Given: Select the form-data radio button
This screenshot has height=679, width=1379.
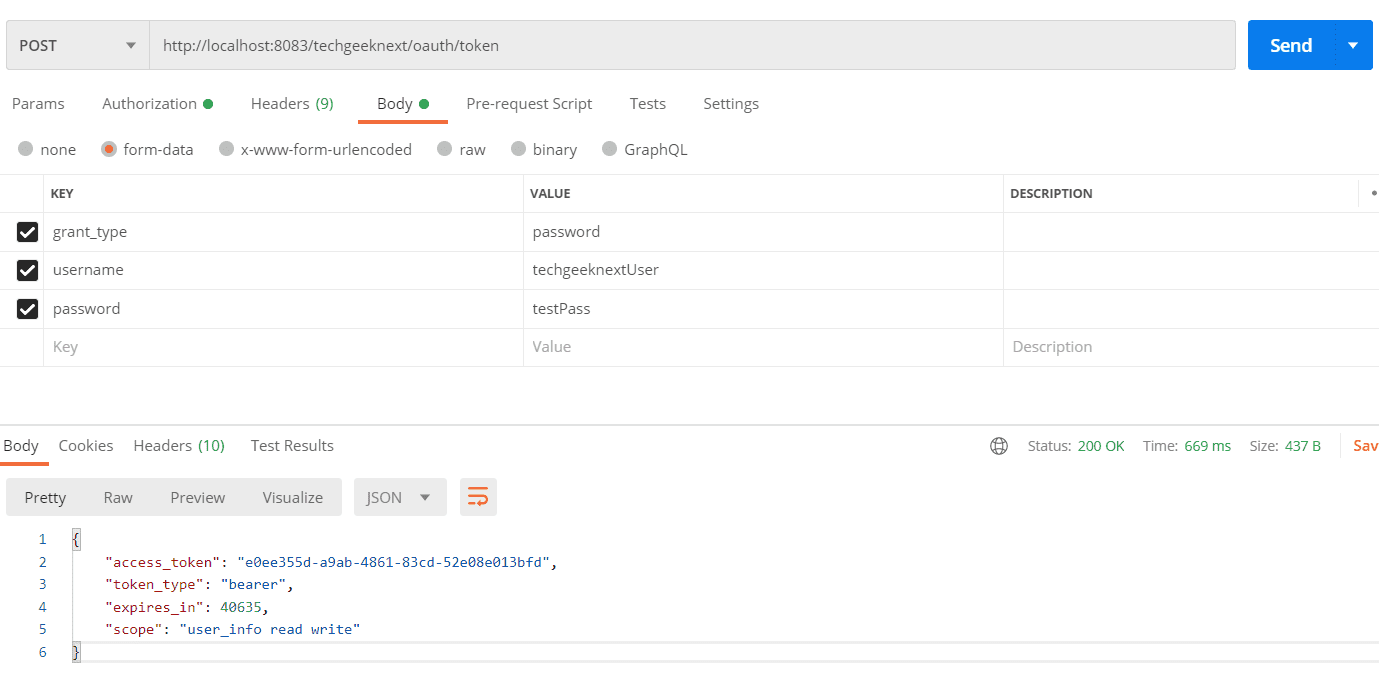Looking at the screenshot, I should coord(109,149).
